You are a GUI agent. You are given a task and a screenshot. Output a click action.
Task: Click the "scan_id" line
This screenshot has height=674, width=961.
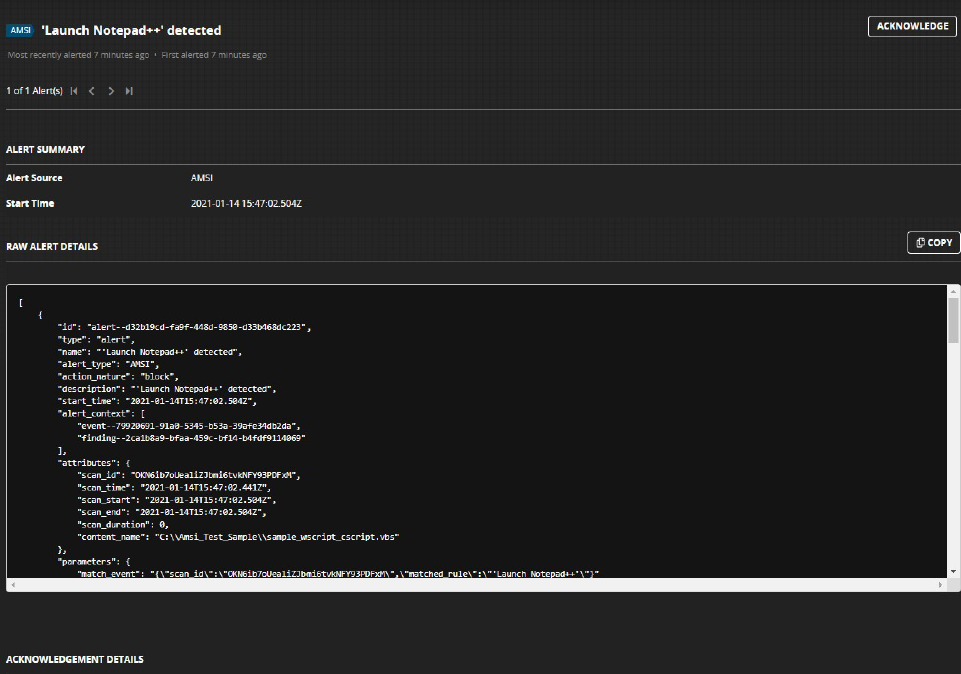click(x=189, y=475)
